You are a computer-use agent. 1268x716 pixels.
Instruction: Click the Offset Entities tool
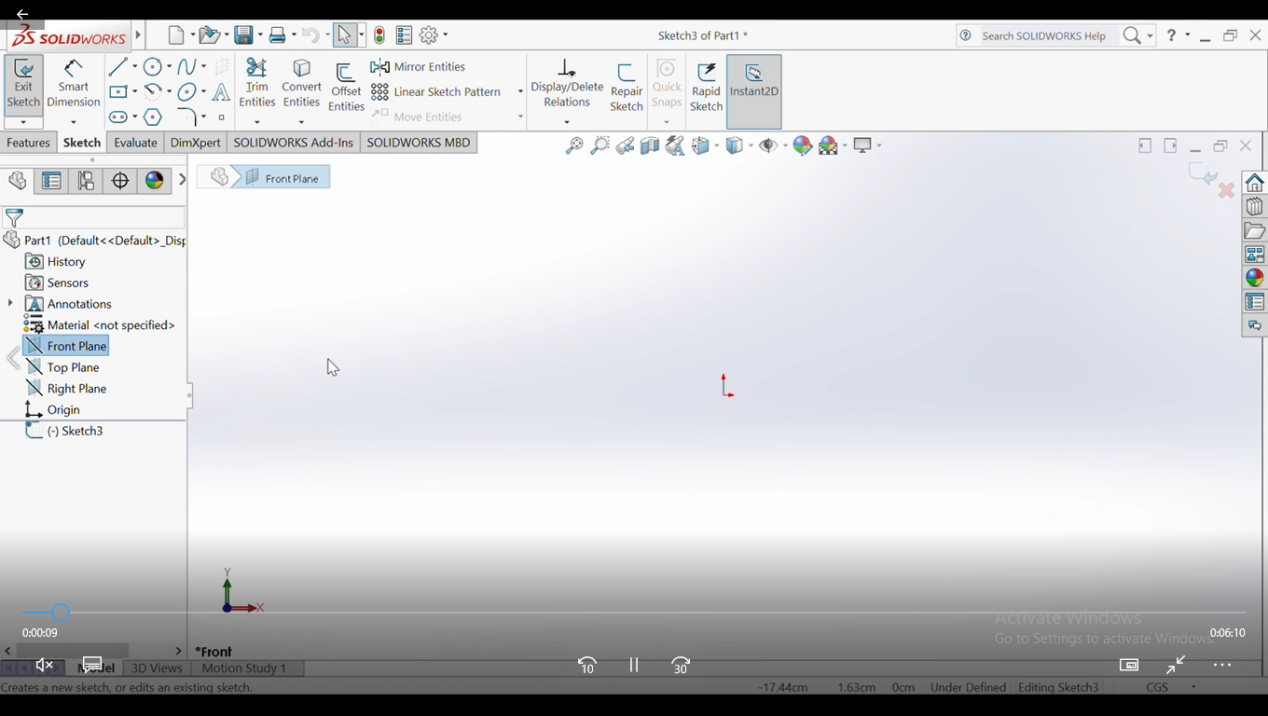(346, 86)
